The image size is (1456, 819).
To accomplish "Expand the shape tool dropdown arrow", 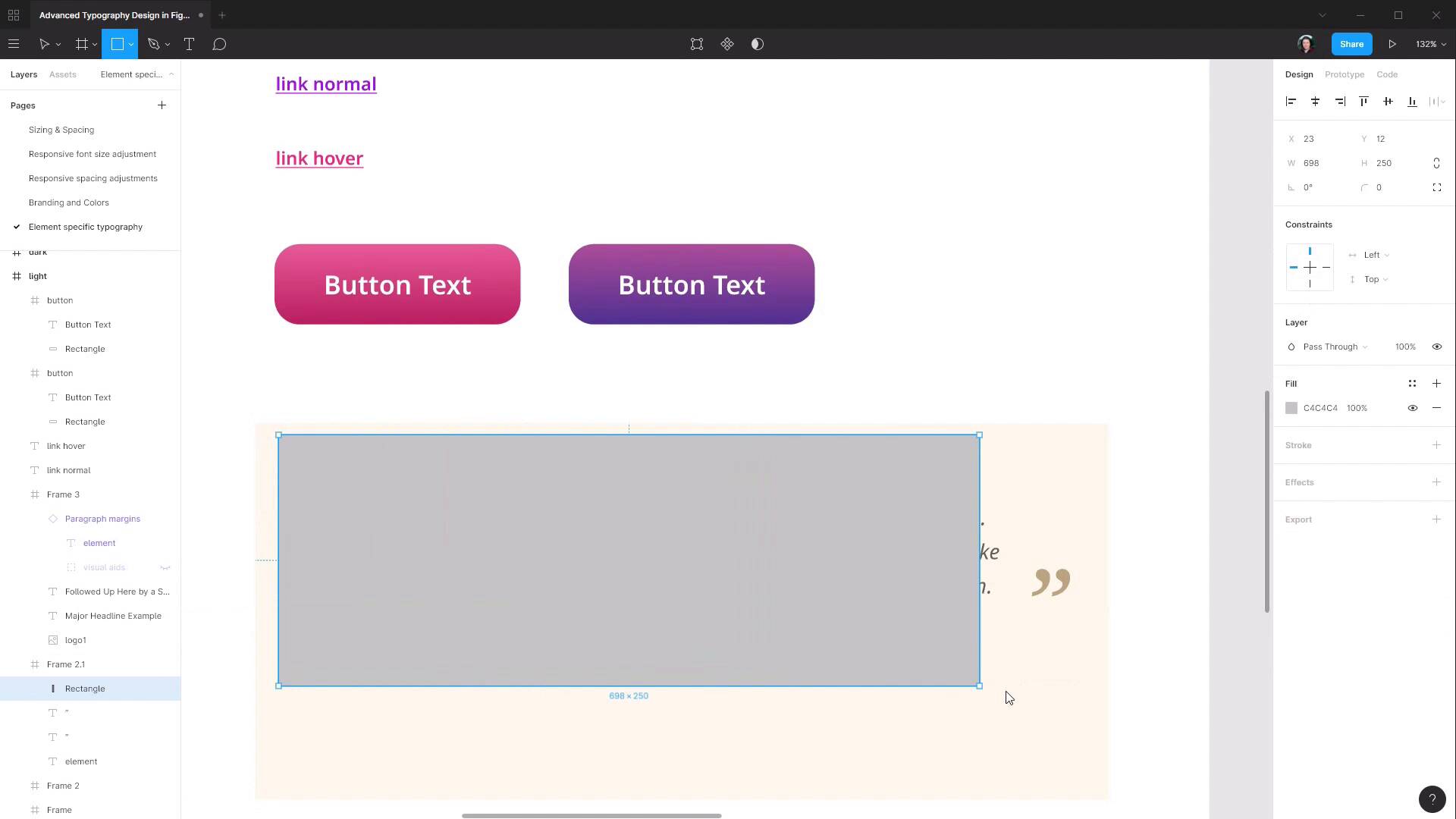I will pyautogui.click(x=130, y=44).
